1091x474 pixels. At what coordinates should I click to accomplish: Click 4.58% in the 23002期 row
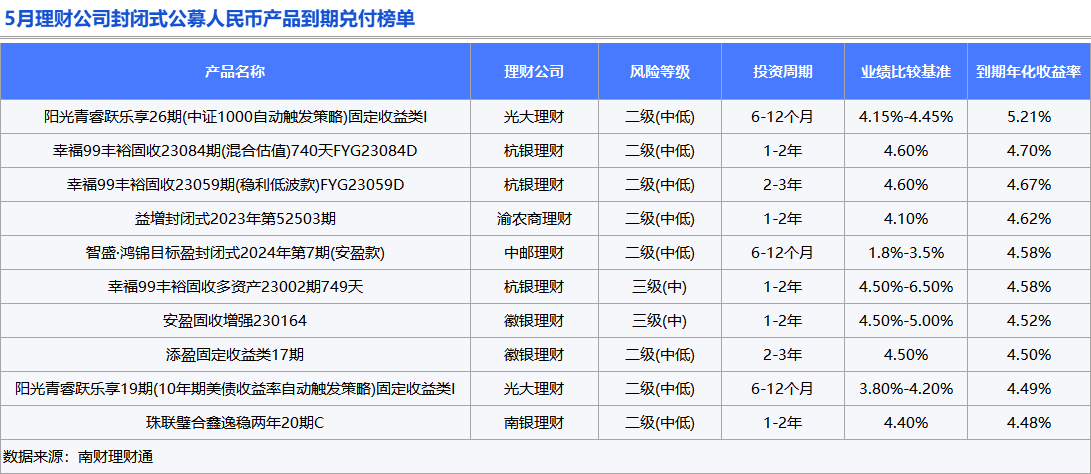pyautogui.click(x=1028, y=287)
